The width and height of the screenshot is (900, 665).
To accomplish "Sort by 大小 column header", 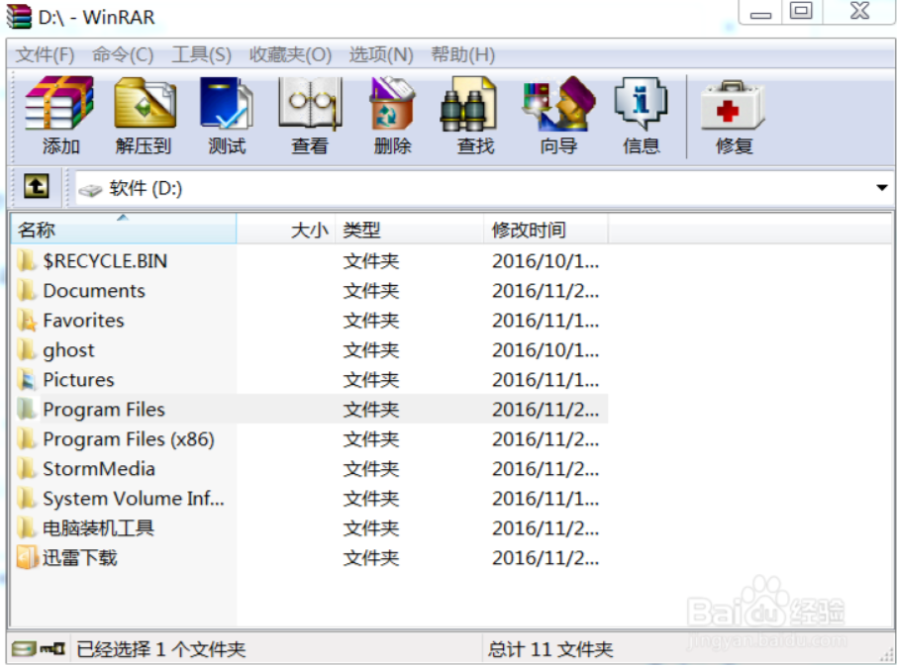I will coord(286,230).
